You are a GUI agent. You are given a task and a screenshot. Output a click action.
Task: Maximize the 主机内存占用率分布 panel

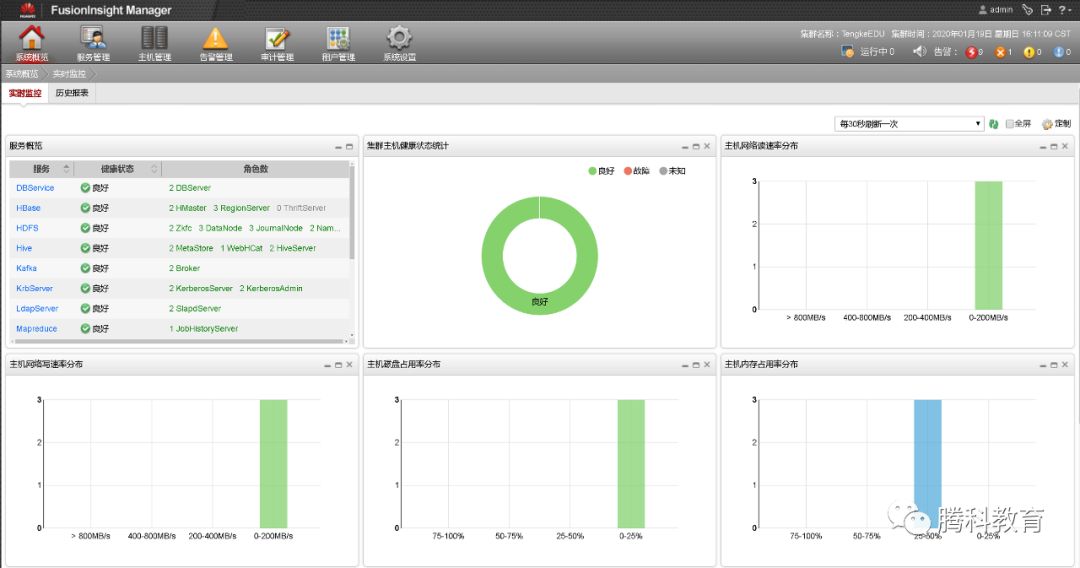pos(1054,365)
